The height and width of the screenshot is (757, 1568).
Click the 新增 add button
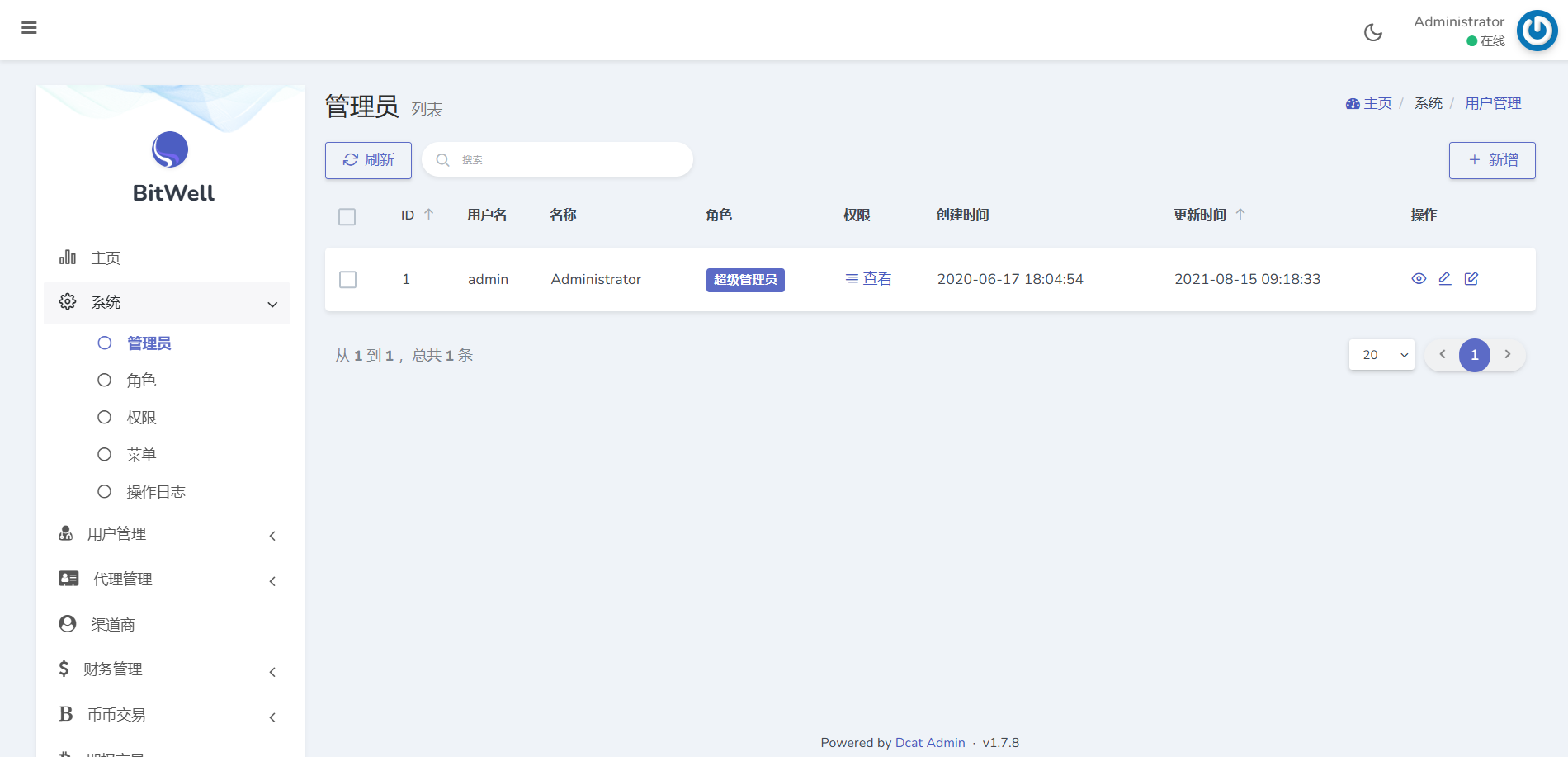point(1492,160)
